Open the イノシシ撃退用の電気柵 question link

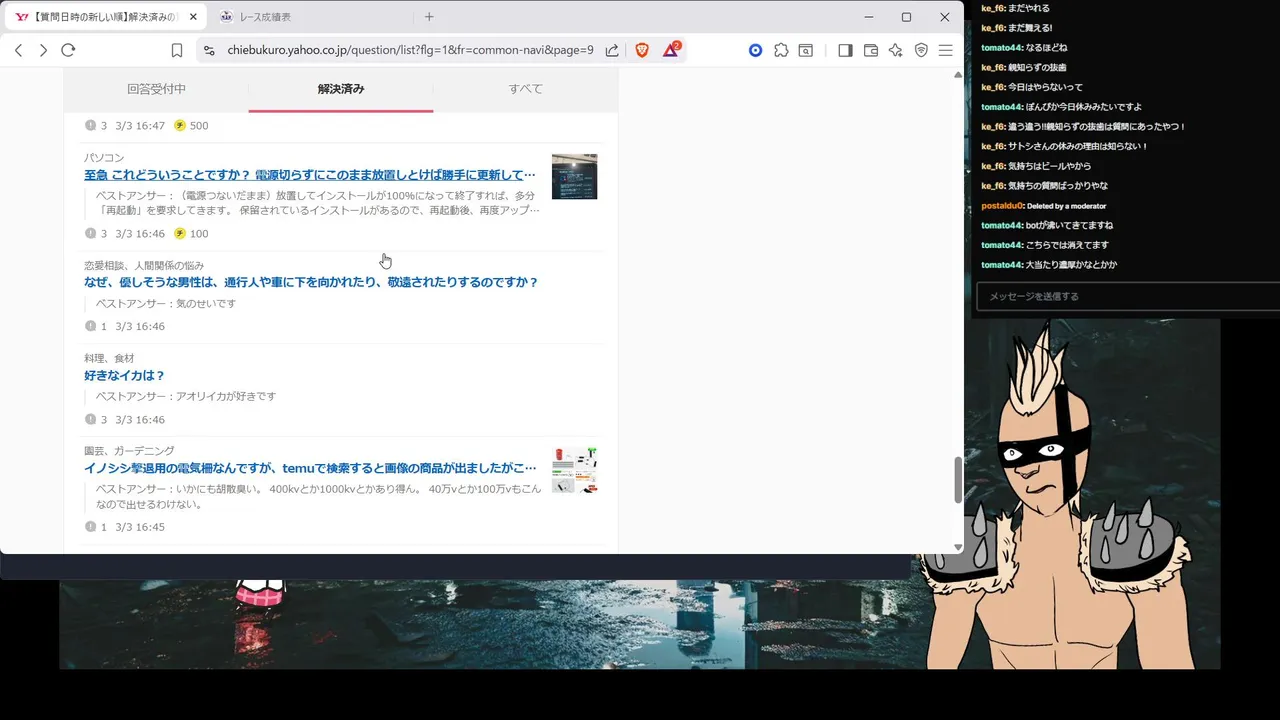(x=310, y=468)
